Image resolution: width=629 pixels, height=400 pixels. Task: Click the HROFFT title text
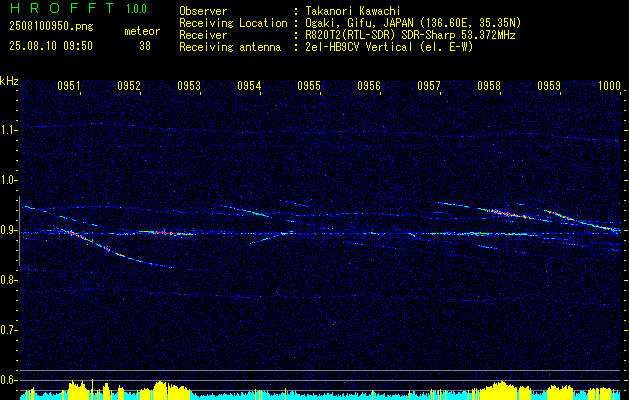pyautogui.click(x=63, y=8)
